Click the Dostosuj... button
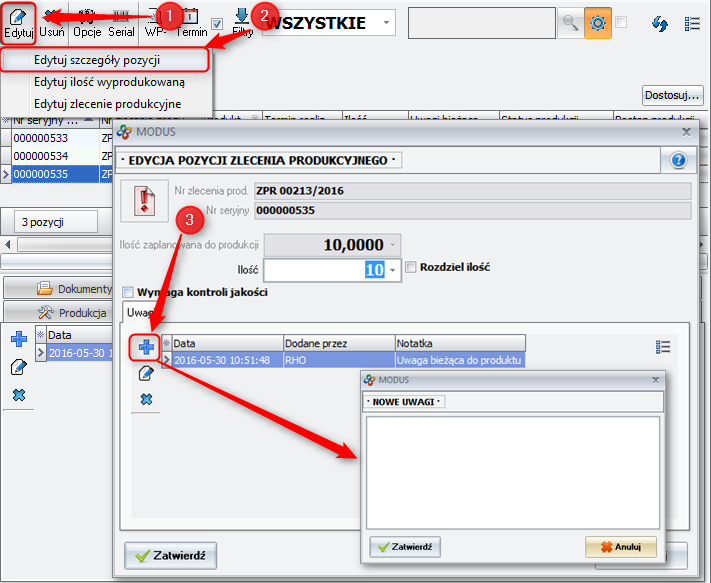 (672, 95)
